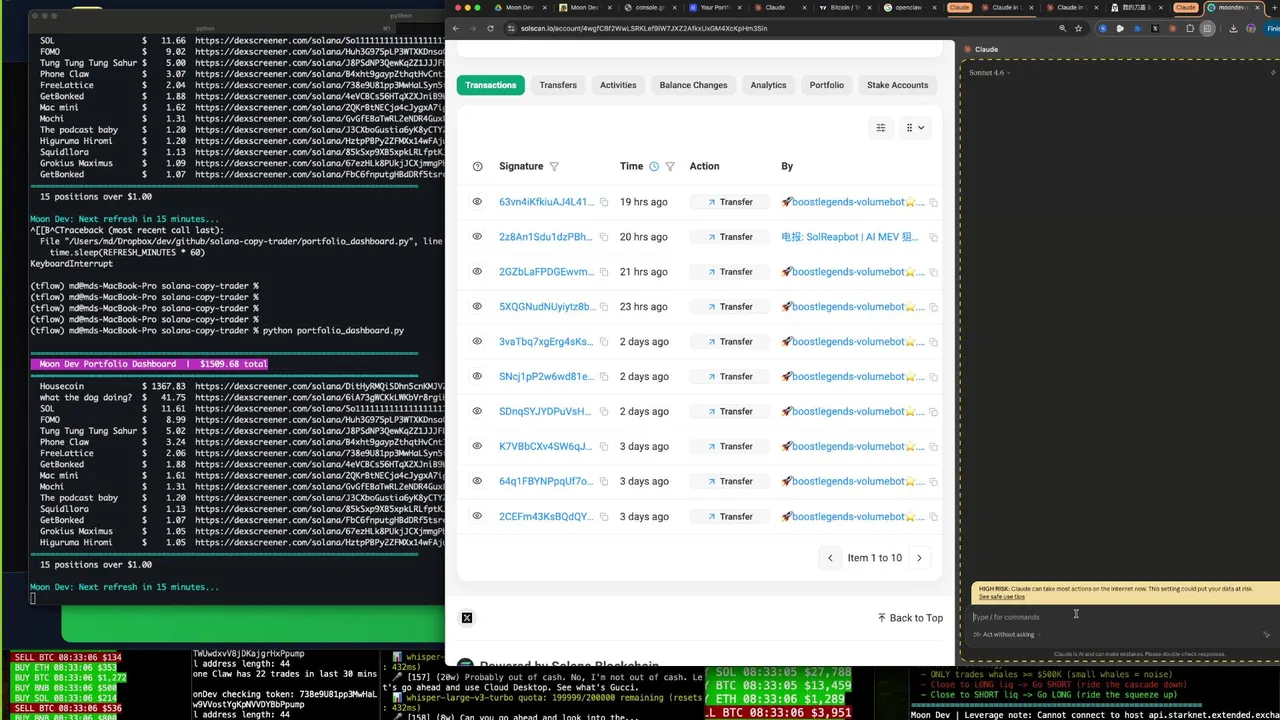Click Back to Top link
This screenshot has width=1280, height=720.
click(x=910, y=618)
